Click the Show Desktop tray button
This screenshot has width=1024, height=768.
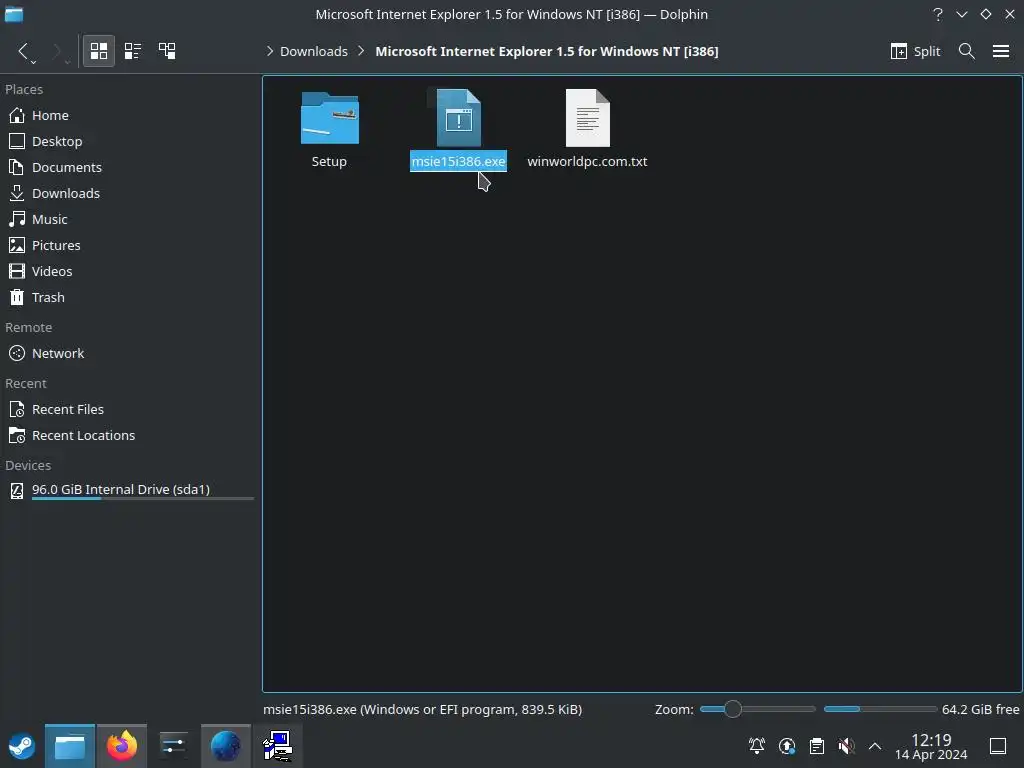point(998,746)
